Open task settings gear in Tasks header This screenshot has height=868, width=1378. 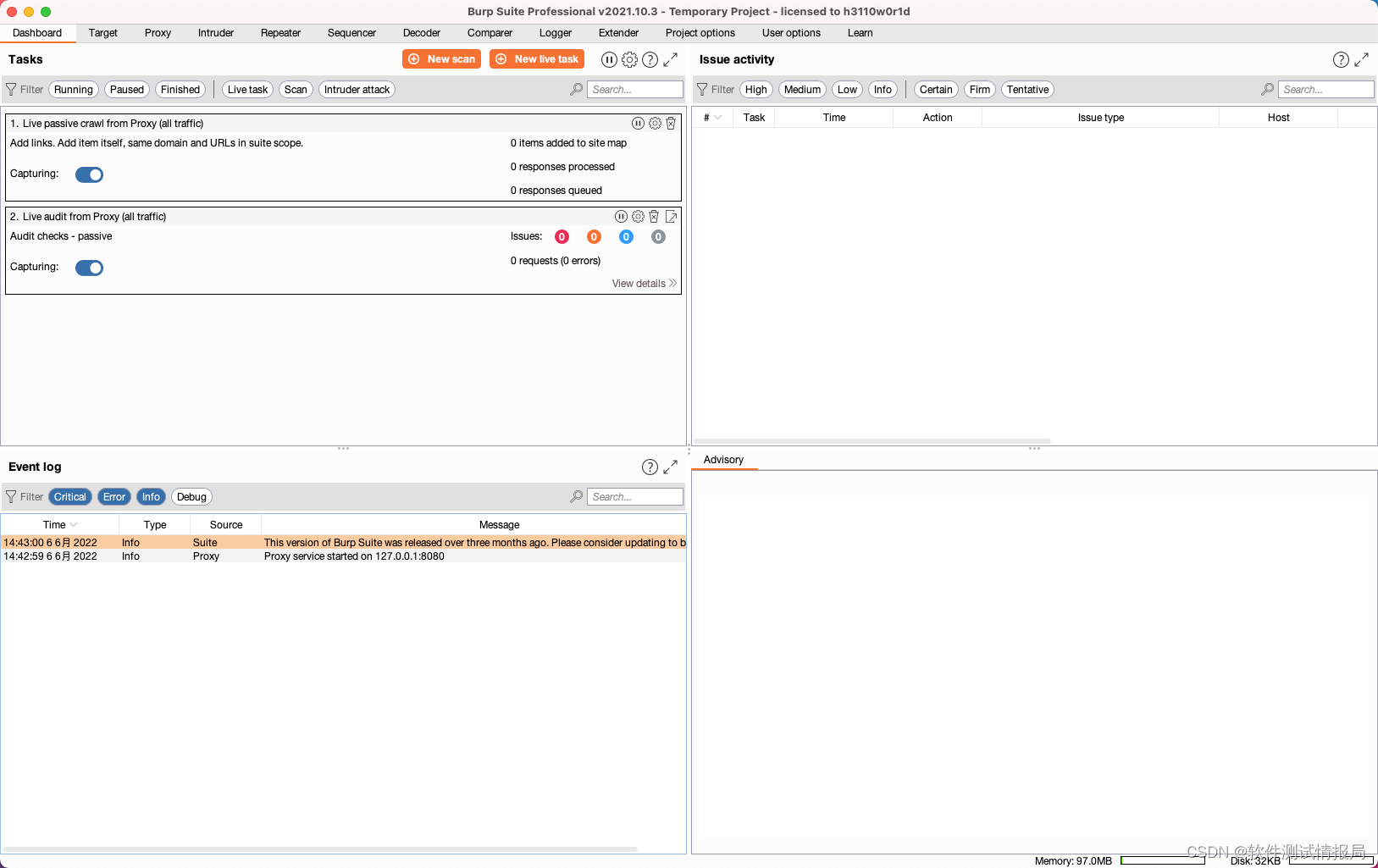pyautogui.click(x=629, y=59)
